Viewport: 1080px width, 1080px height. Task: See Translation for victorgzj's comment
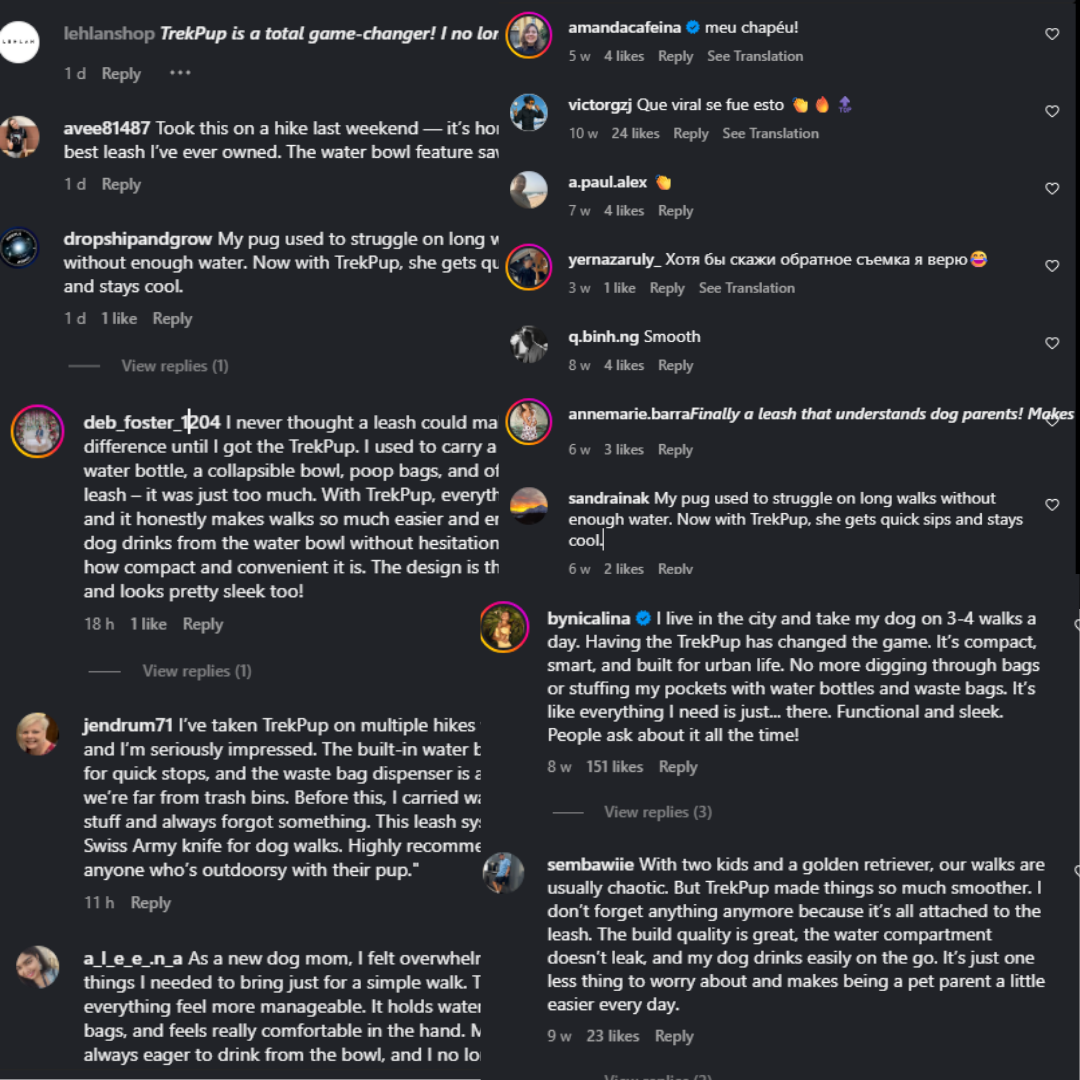(770, 134)
